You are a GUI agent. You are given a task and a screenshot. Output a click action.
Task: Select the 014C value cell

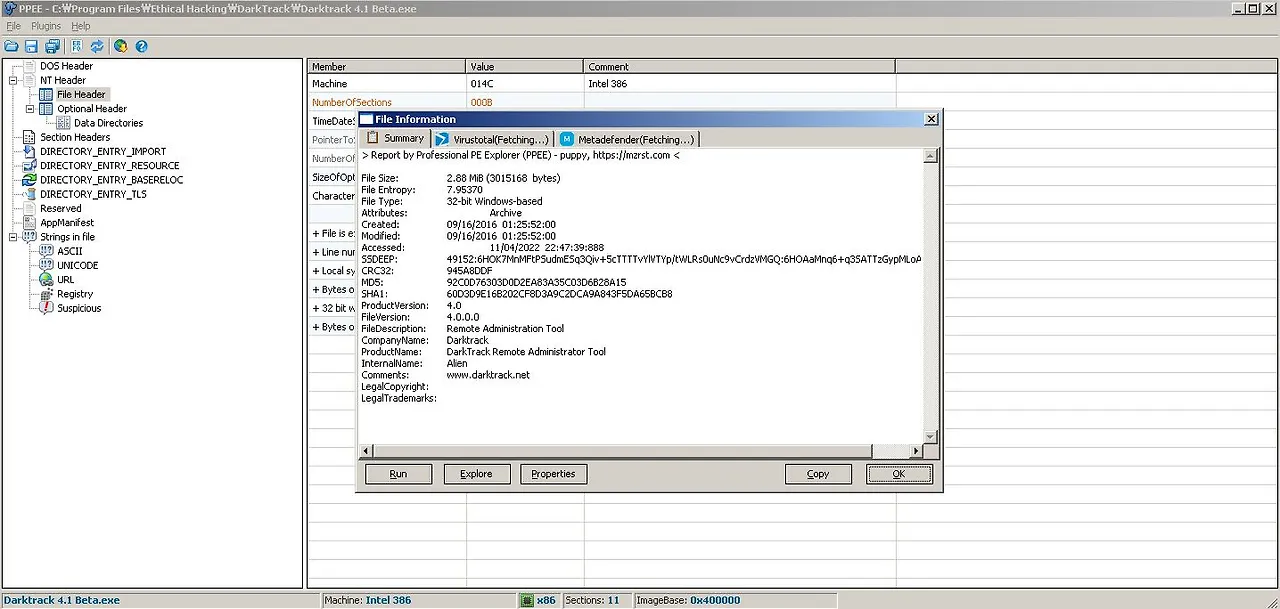(x=525, y=84)
